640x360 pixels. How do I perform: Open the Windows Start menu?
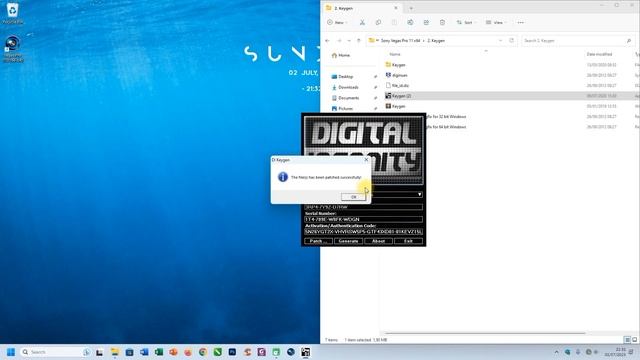(x=11, y=352)
